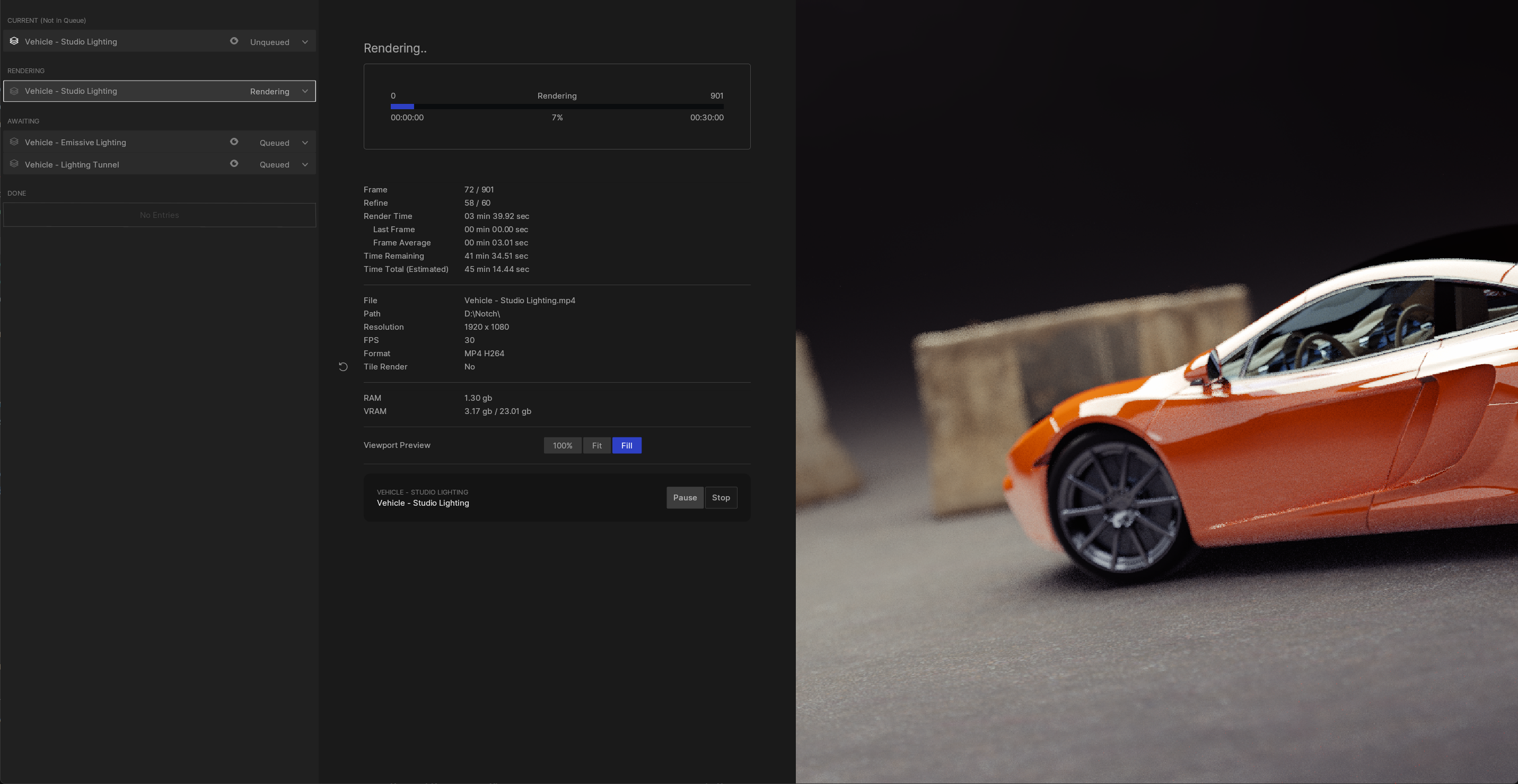1518x784 pixels.
Task: Open the Rendering status dropdown
Action: pyautogui.click(x=305, y=91)
